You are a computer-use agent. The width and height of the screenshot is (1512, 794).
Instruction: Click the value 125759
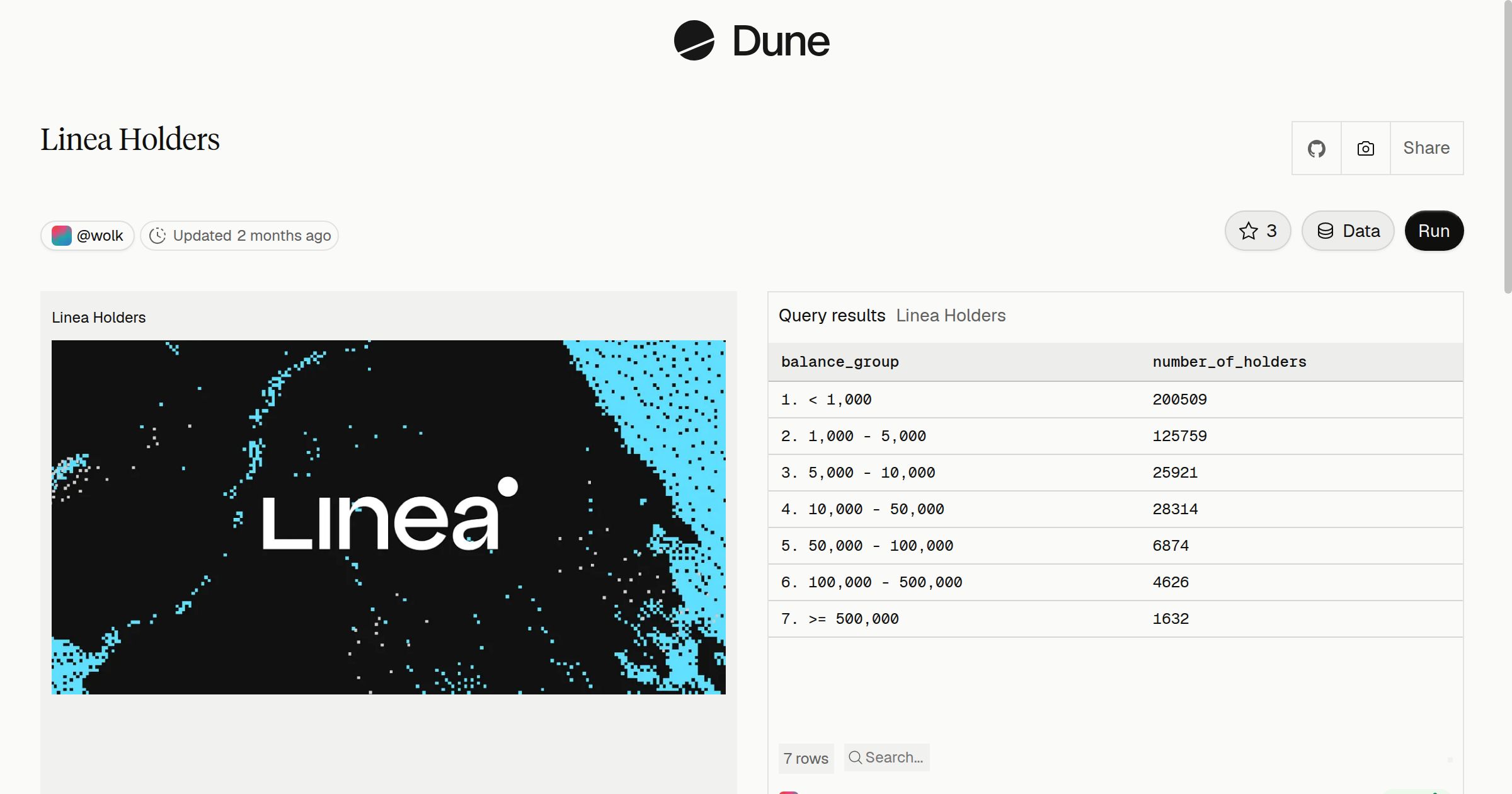(1179, 436)
